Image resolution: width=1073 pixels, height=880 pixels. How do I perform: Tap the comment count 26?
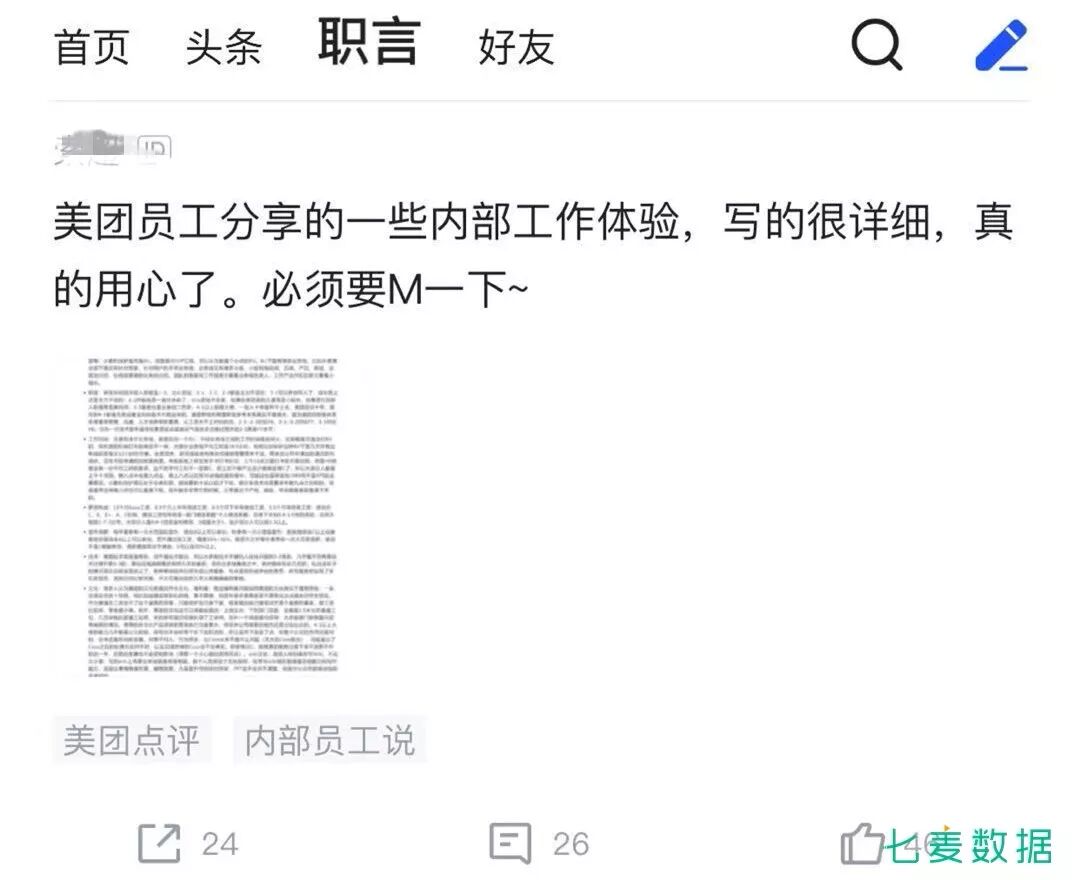click(571, 844)
